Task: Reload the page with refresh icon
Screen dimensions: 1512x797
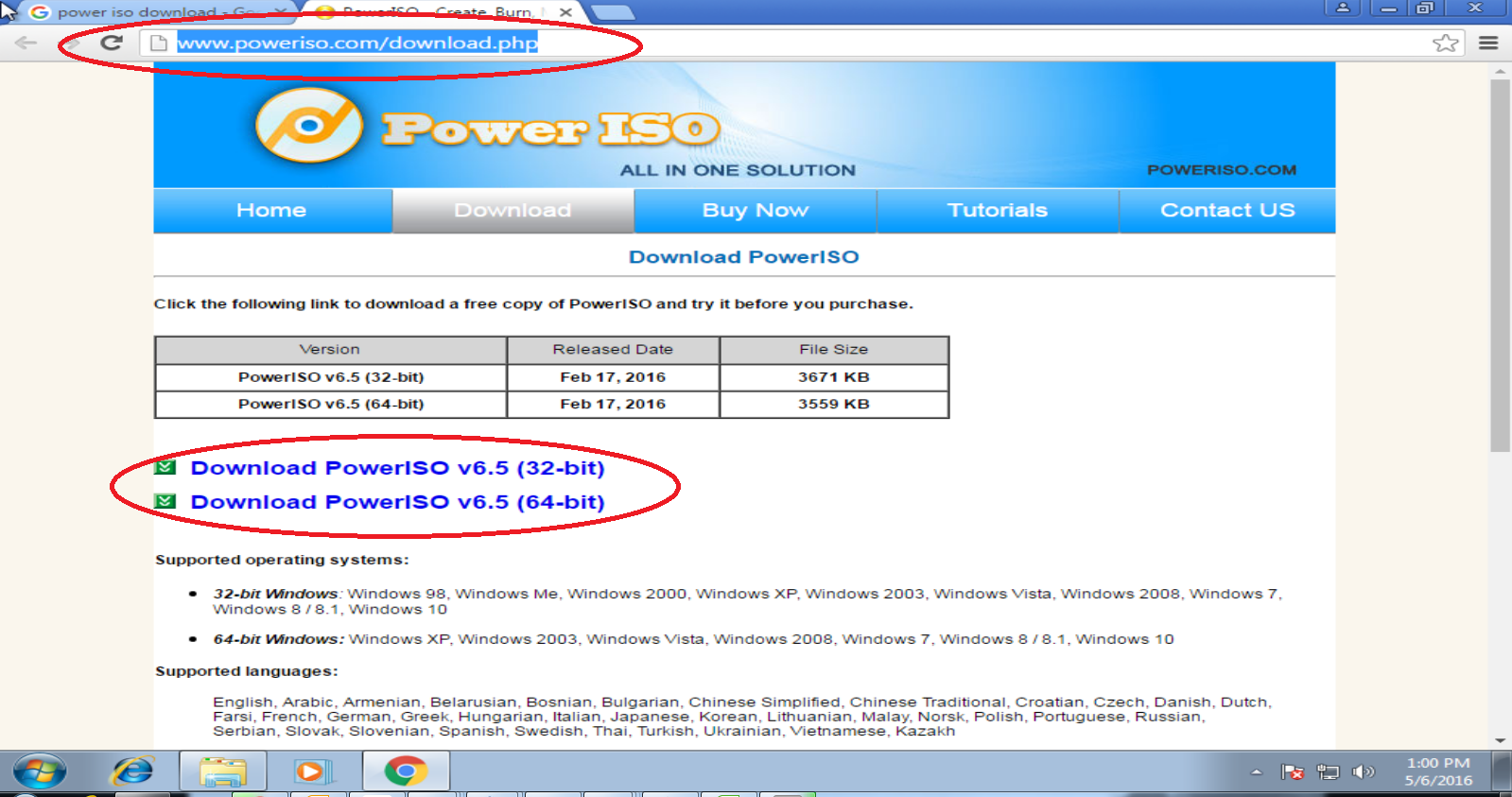Action: [x=112, y=43]
